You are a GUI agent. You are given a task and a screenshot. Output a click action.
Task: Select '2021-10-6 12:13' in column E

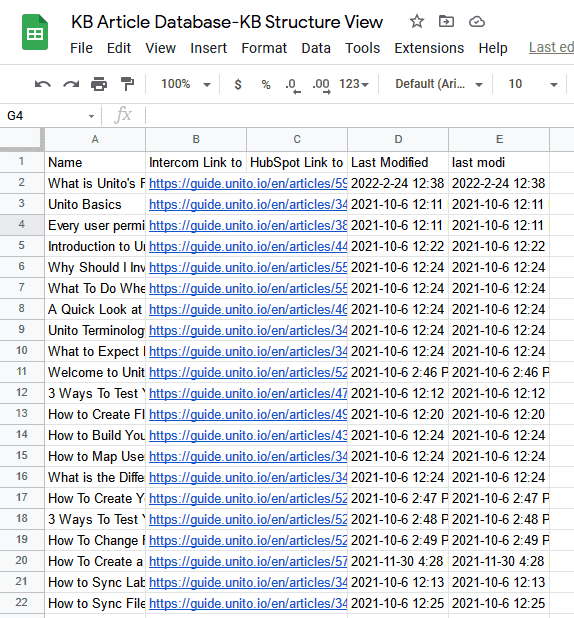pos(499,582)
